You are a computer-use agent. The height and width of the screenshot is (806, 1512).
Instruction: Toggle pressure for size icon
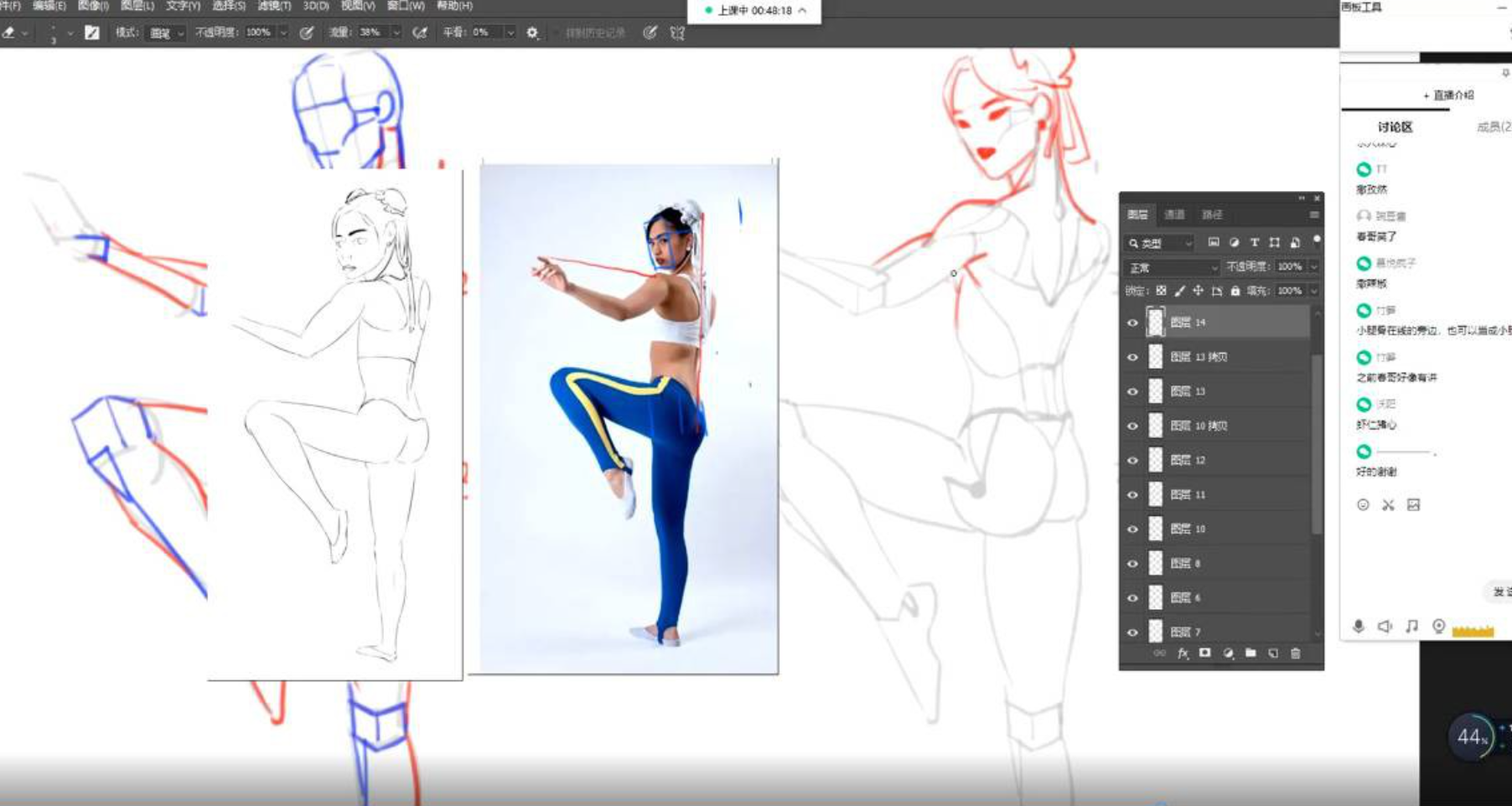[x=650, y=33]
